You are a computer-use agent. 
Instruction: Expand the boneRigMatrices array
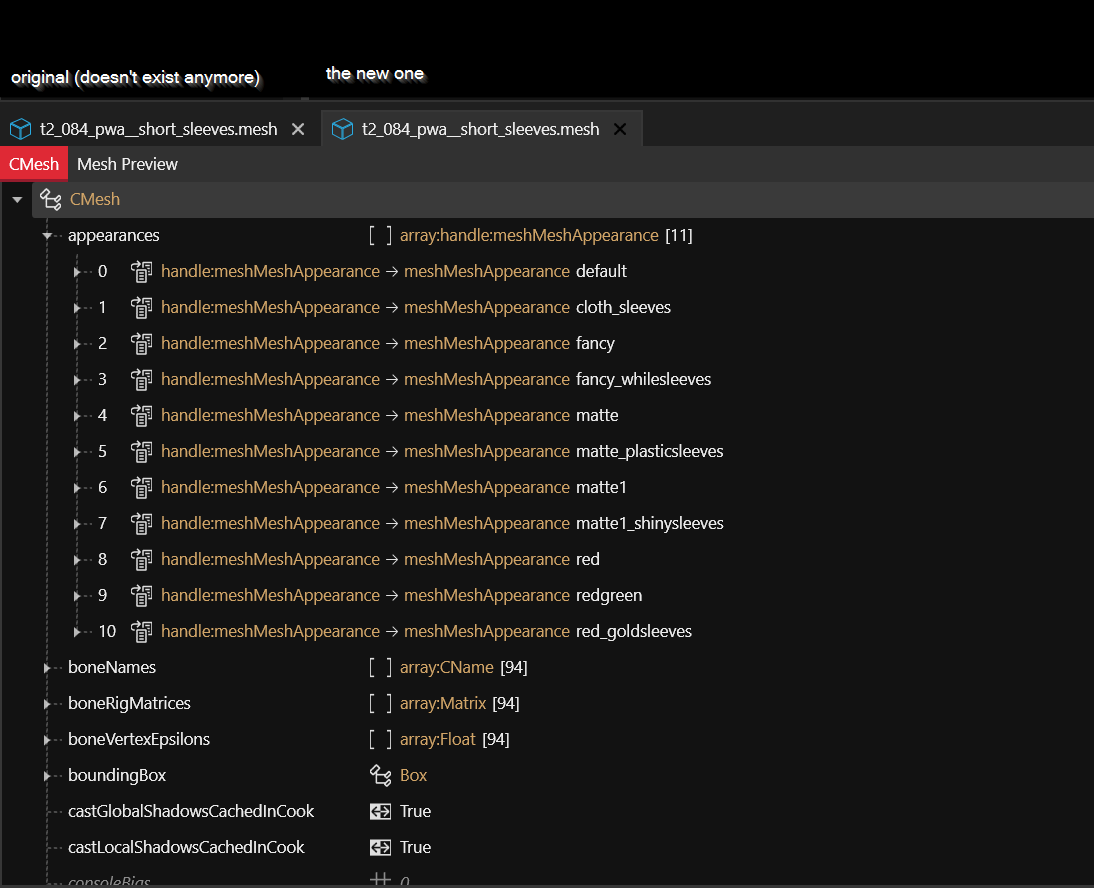click(47, 704)
